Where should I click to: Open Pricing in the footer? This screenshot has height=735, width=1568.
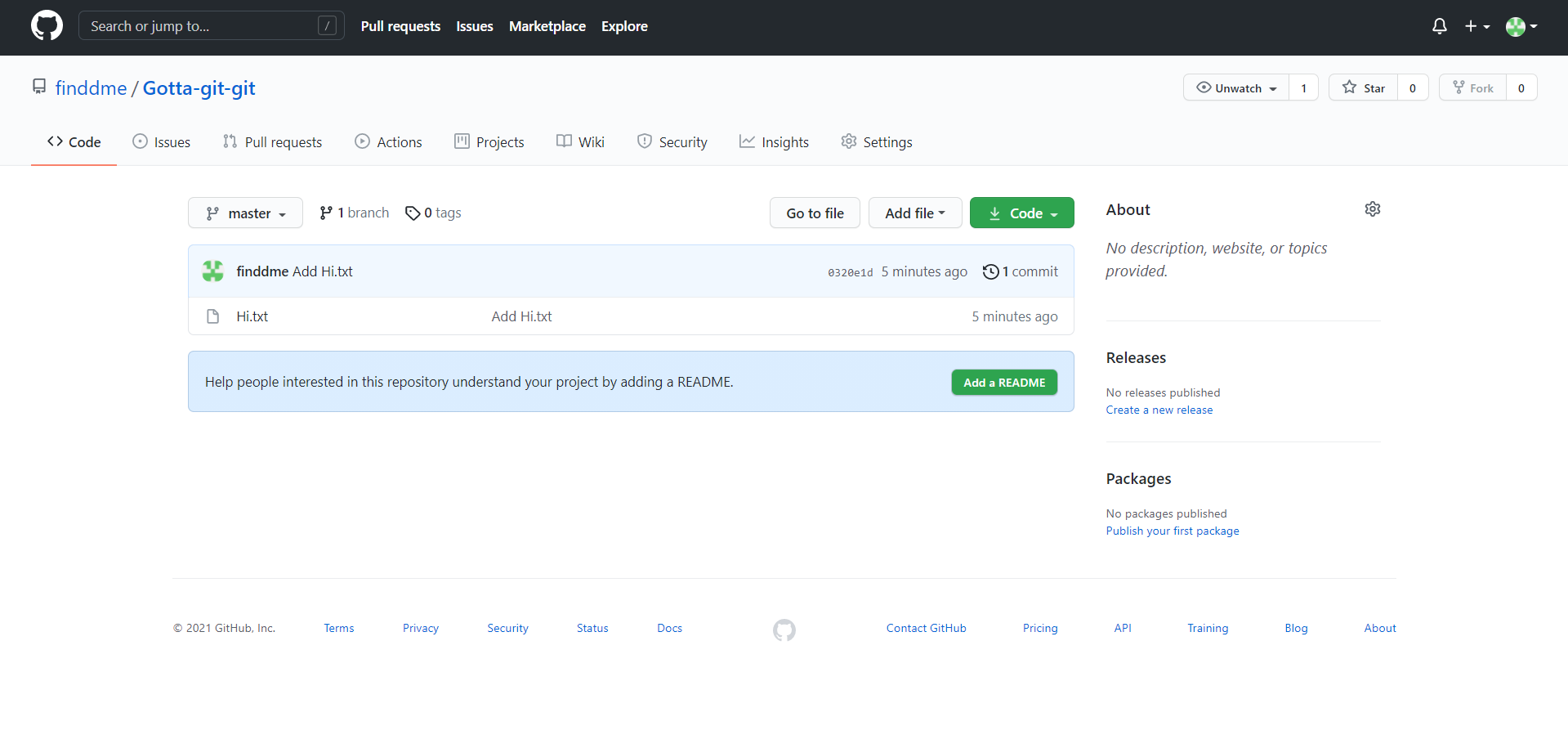click(1040, 628)
